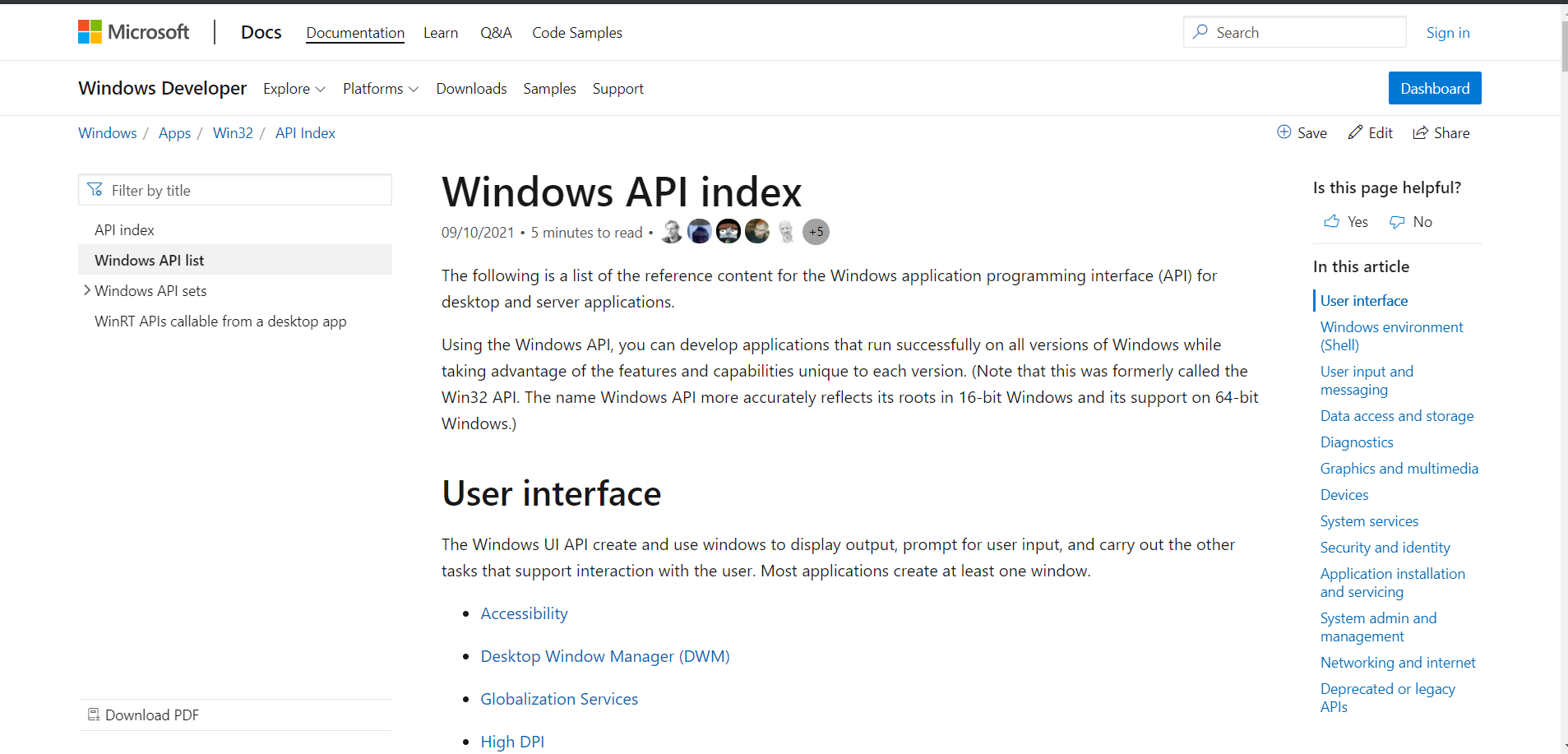Open the Globalization Services link
This screenshot has width=1568, height=754.
(559, 699)
